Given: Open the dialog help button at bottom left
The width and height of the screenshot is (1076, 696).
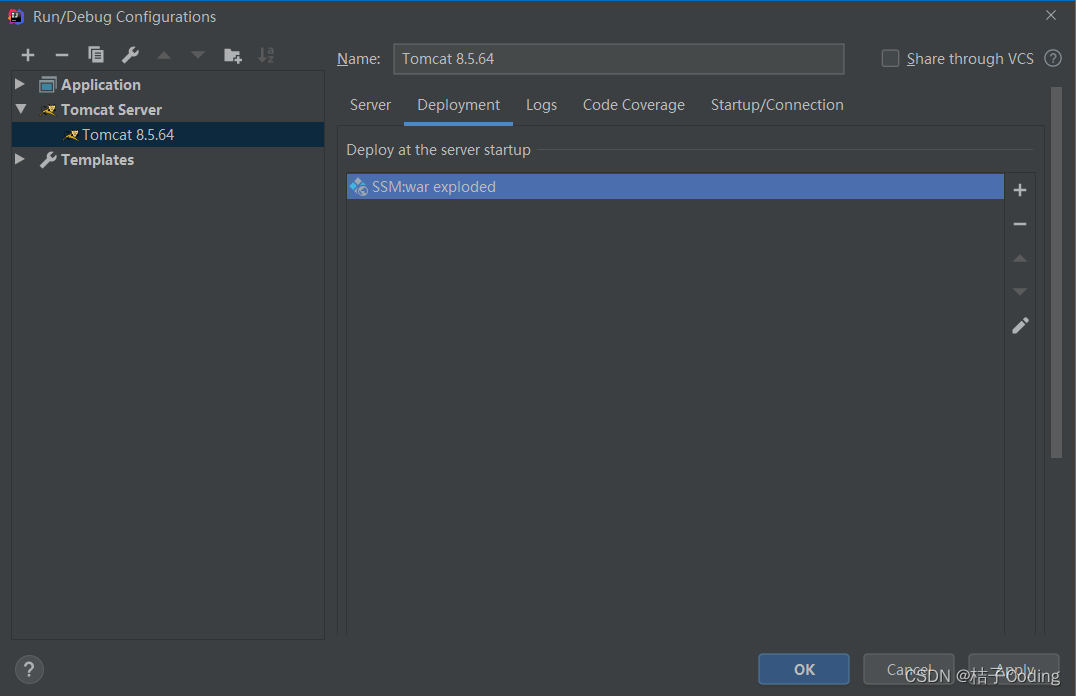Looking at the screenshot, I should [x=29, y=669].
